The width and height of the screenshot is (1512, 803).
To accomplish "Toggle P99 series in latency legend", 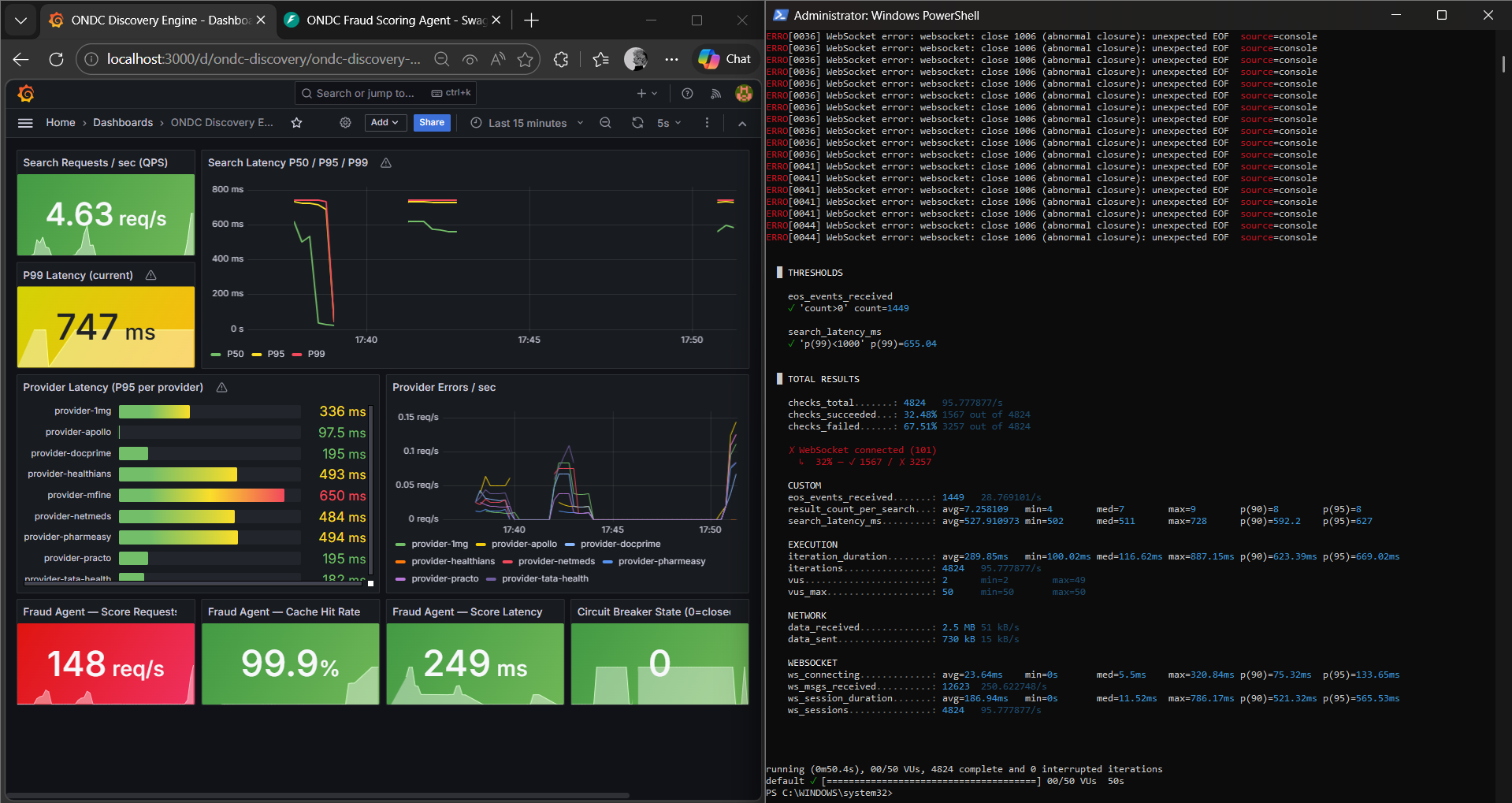I will [x=315, y=354].
